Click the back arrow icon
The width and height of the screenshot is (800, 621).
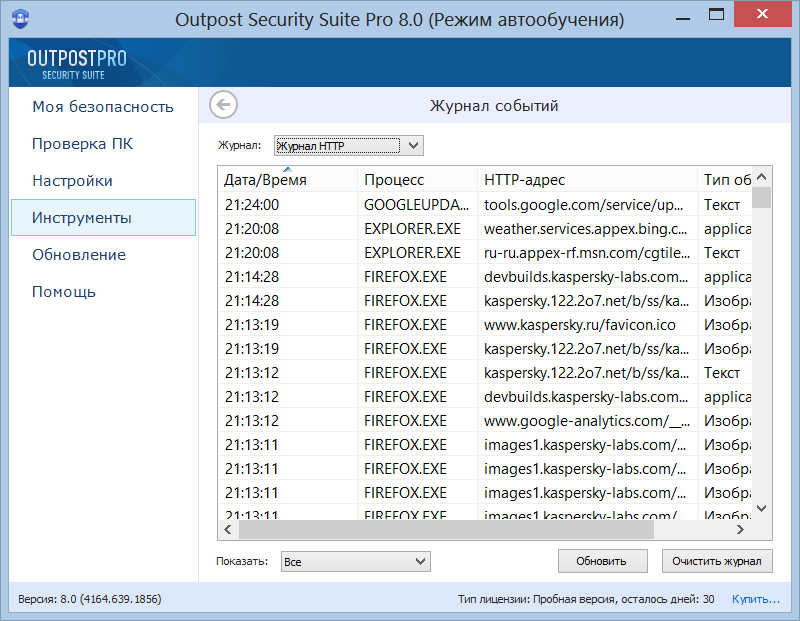point(224,105)
